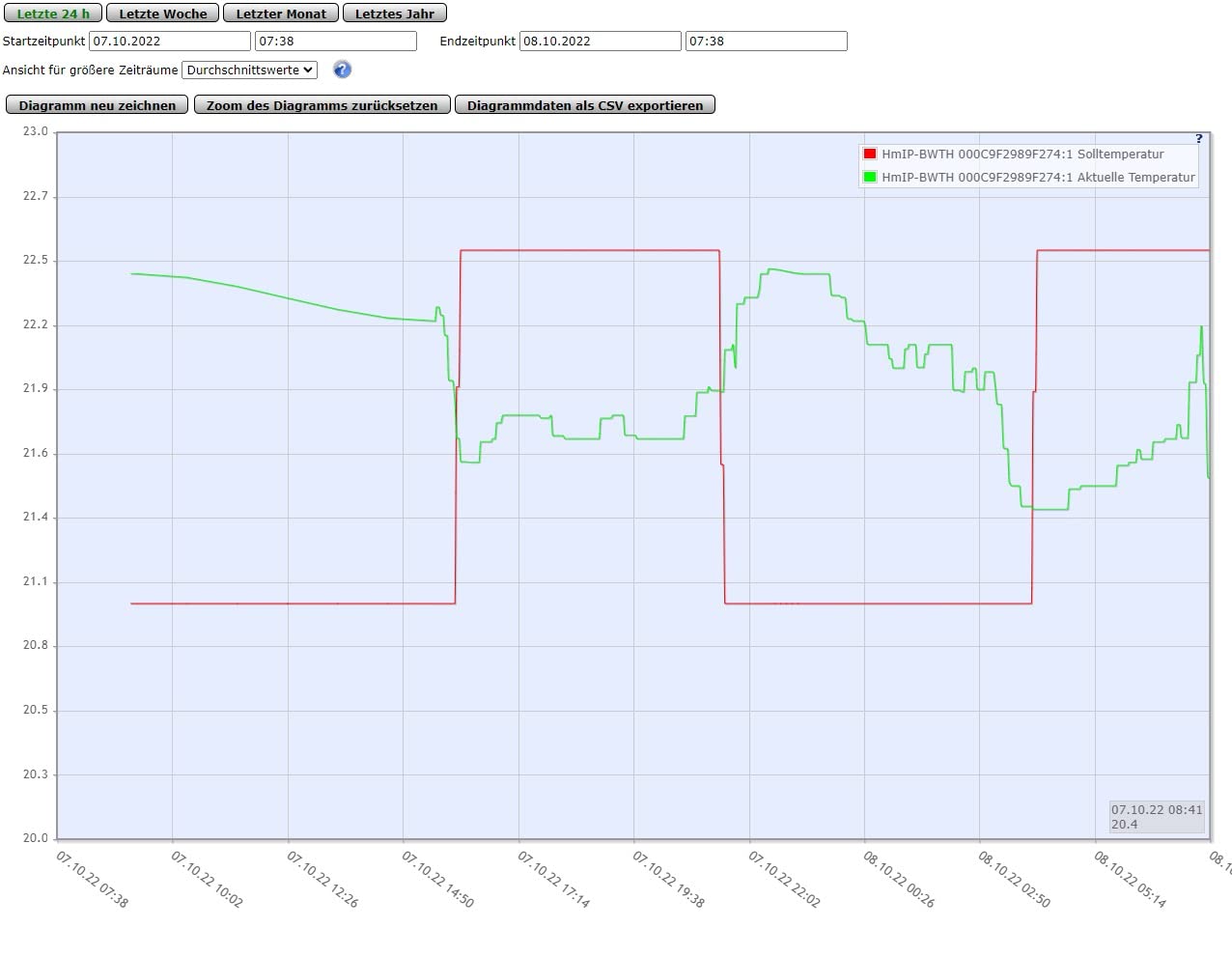Select the 'Letzte 24 h' range button
Image resolution: width=1232 pixels, height=956 pixels.
(53, 14)
